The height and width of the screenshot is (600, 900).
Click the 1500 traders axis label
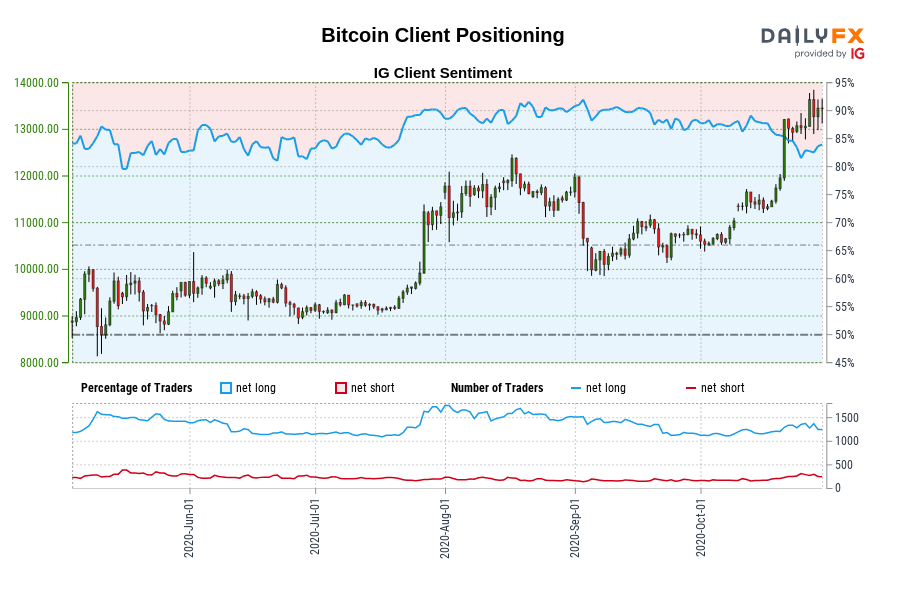pyautogui.click(x=847, y=418)
